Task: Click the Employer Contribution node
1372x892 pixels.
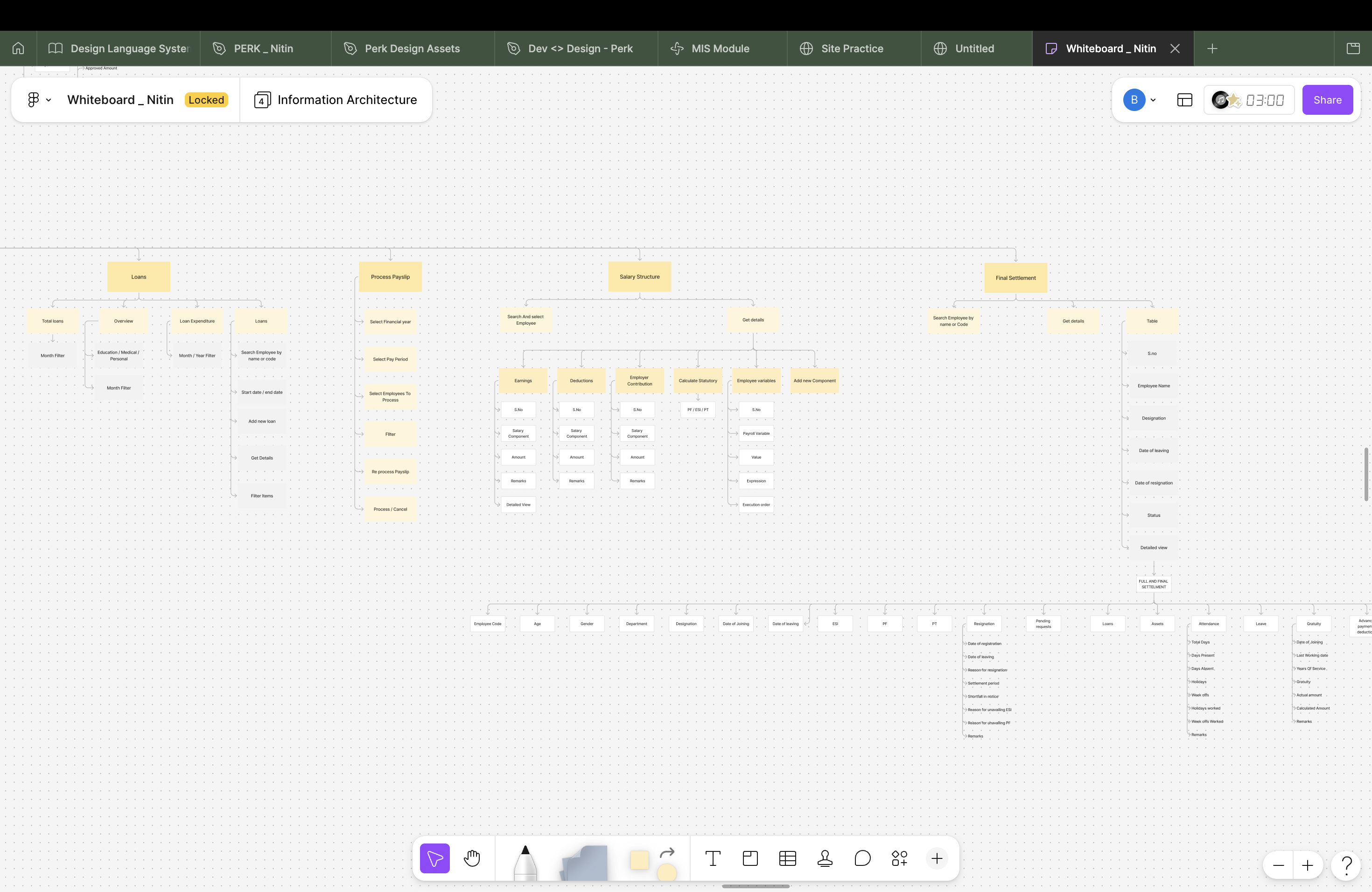Action: tap(639, 380)
